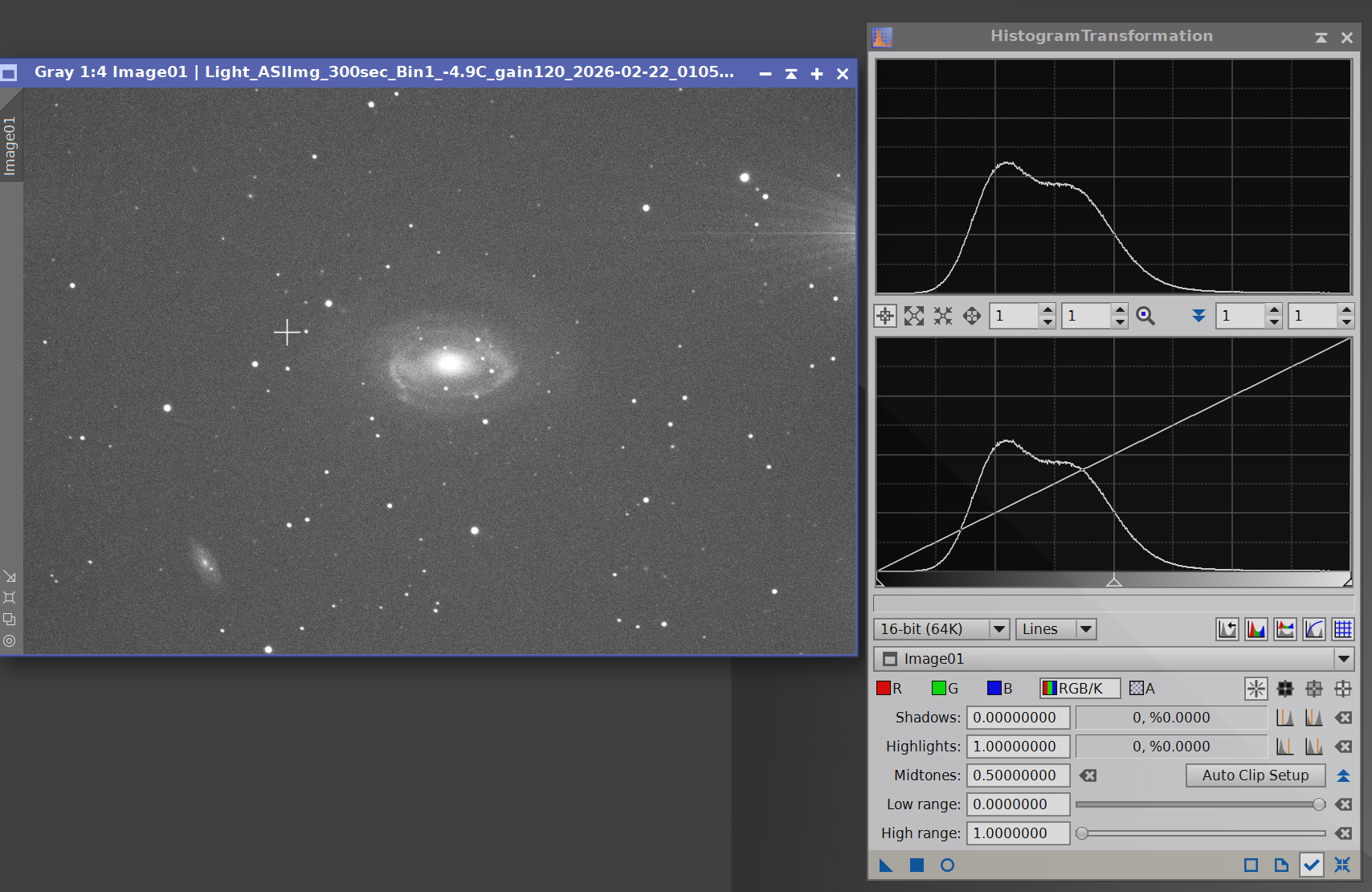Click the blue double-down arrow icon
The width and height of the screenshot is (1372, 892).
click(1198, 316)
